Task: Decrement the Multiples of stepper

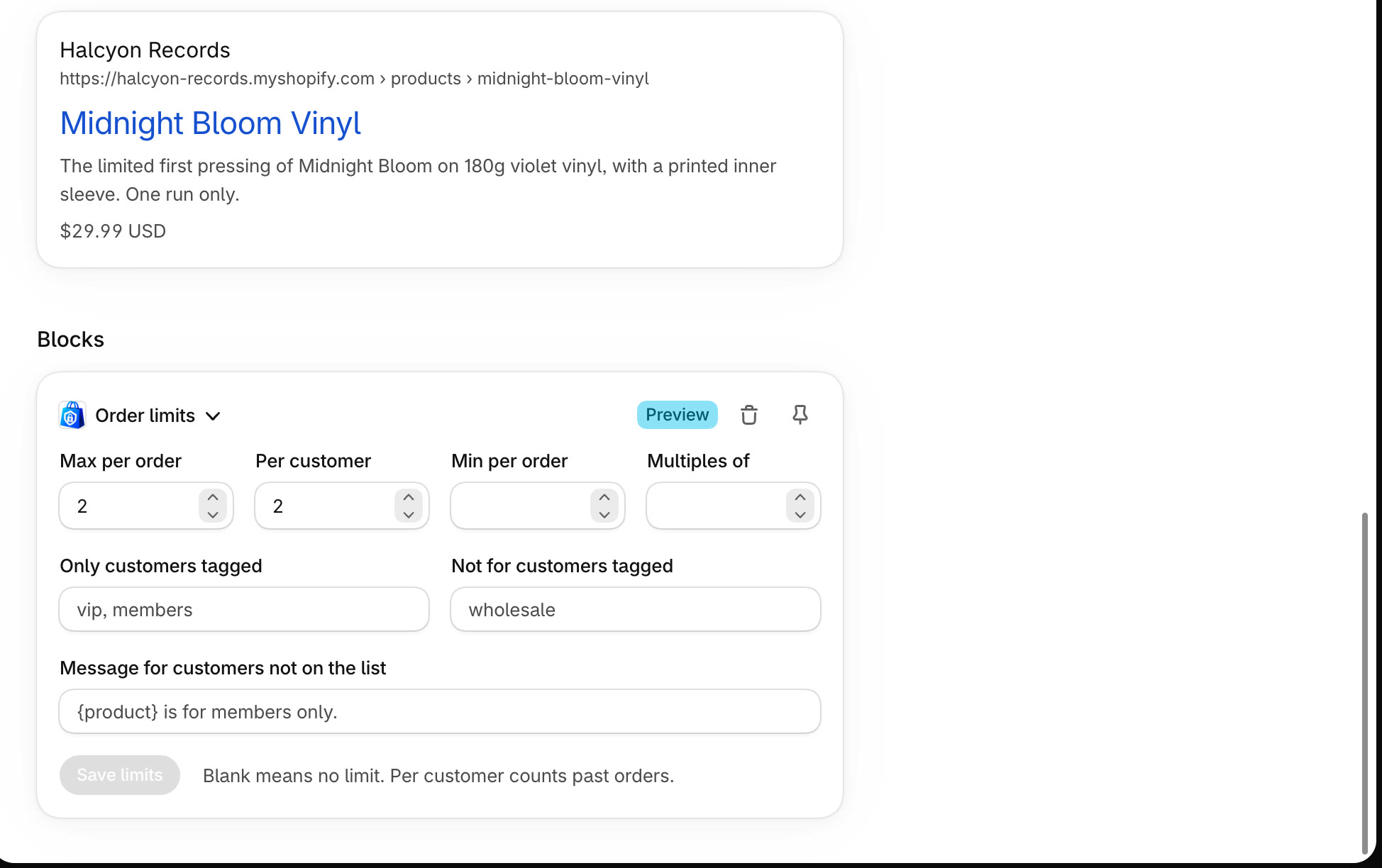Action: [x=800, y=515]
